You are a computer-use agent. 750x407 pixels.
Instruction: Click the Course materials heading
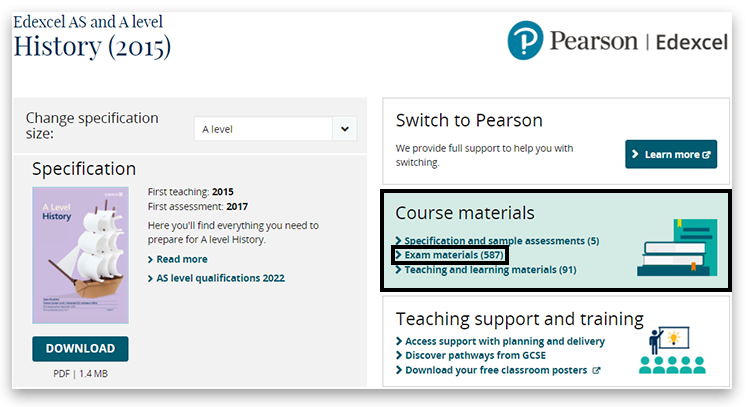465,213
